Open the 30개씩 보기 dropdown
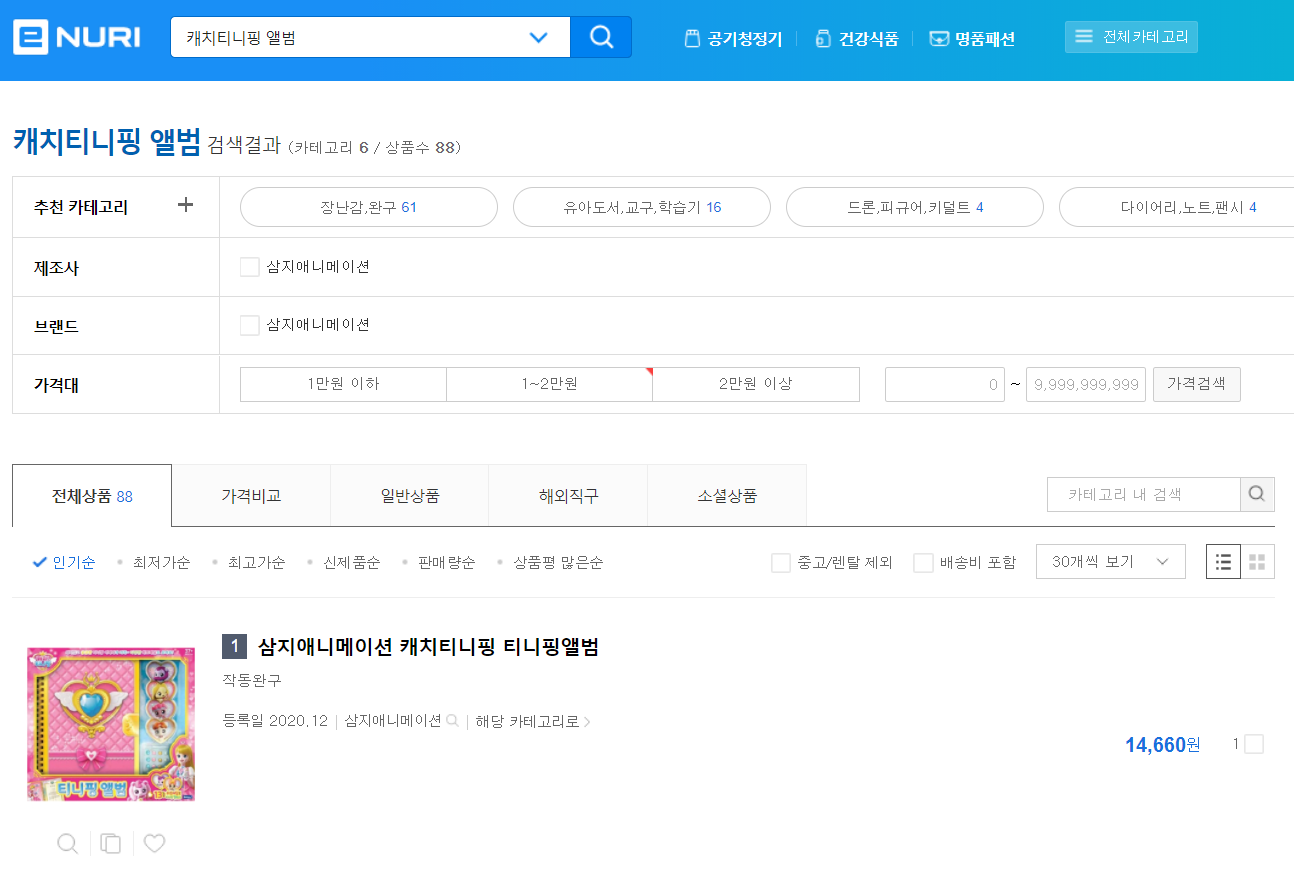Screen dimensions: 1294x882 (1111, 562)
